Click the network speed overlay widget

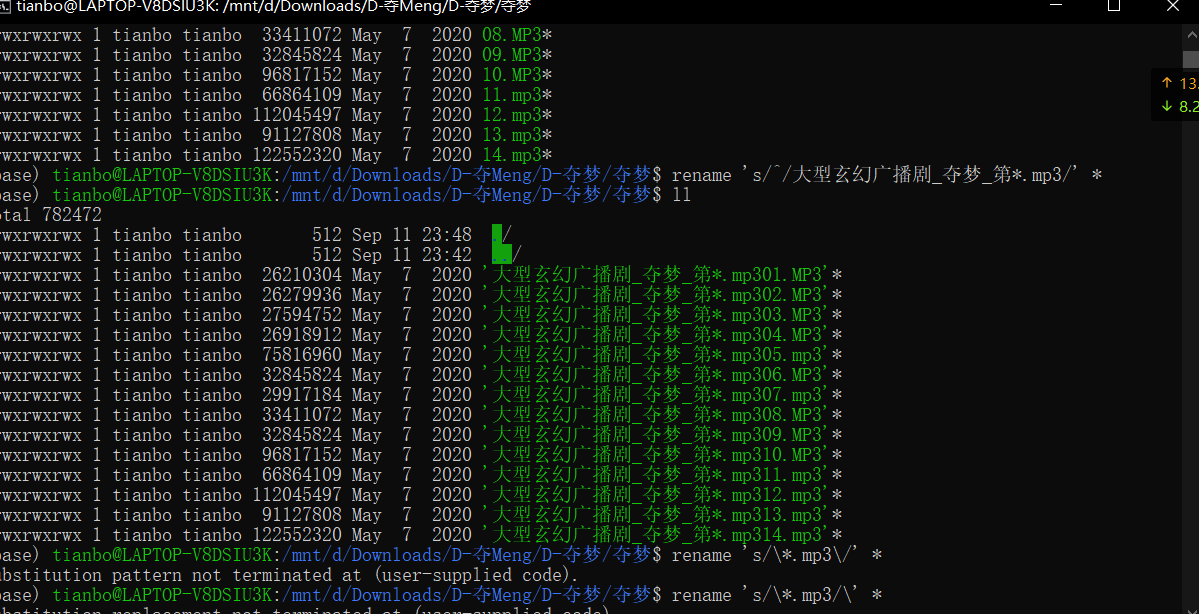pos(1176,95)
